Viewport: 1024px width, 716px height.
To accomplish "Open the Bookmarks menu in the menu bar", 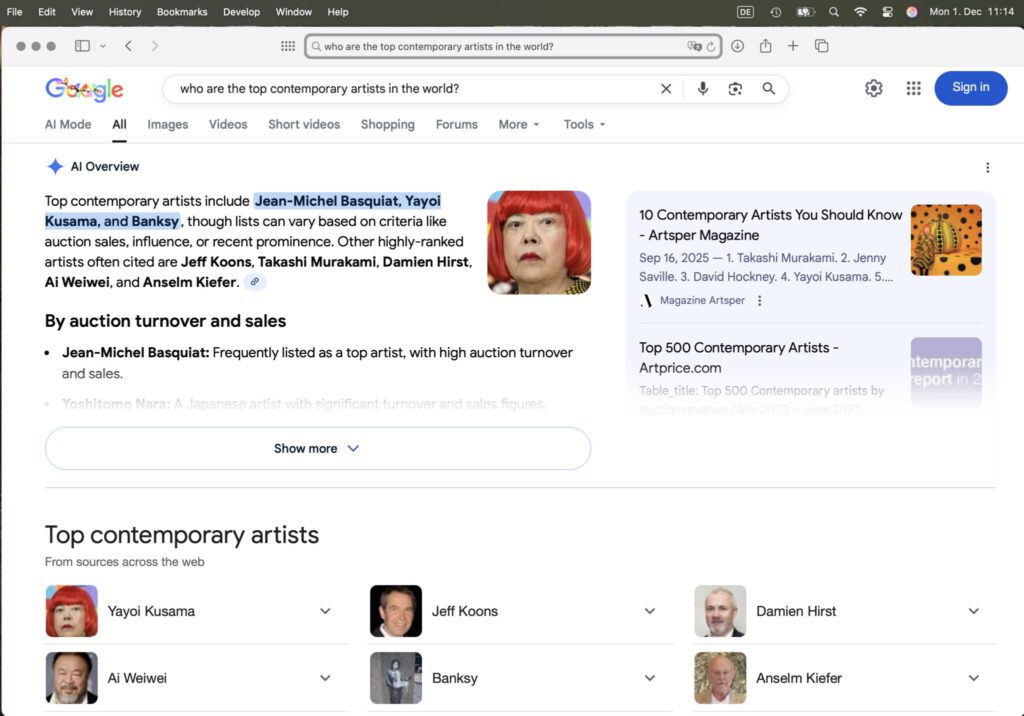I will click(x=182, y=11).
